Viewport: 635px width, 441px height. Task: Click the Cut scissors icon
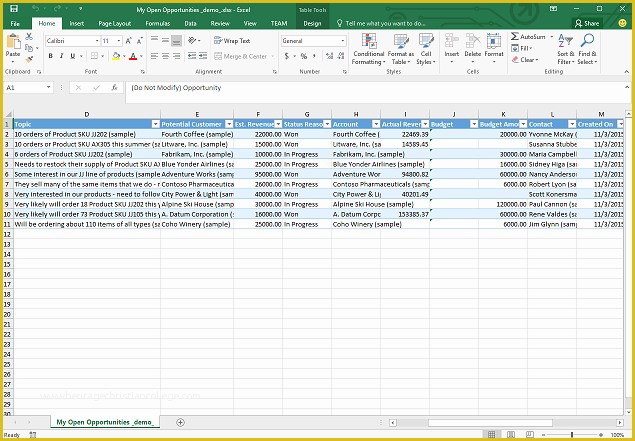coord(29,37)
